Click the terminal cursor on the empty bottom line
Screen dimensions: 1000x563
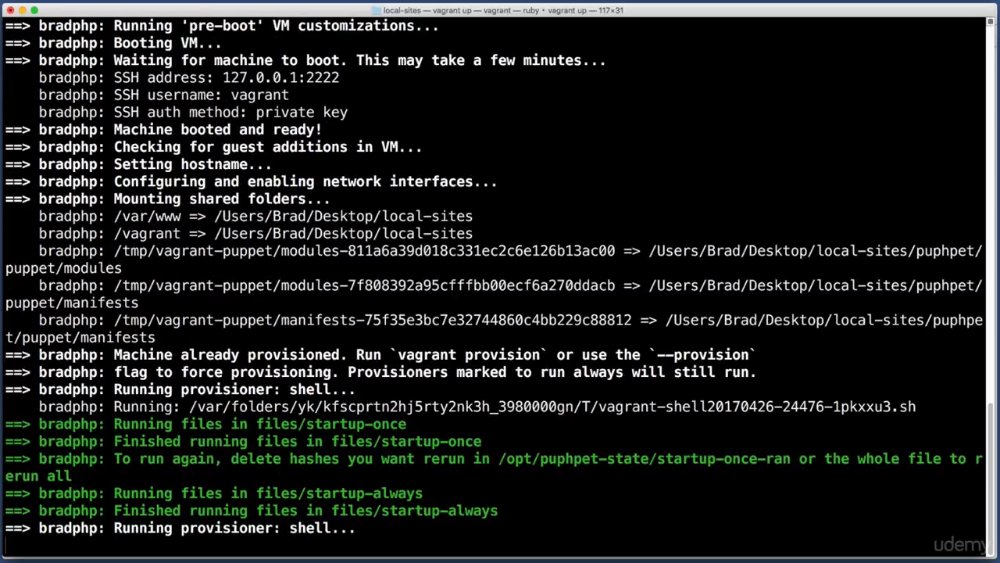pyautogui.click(x=6, y=546)
